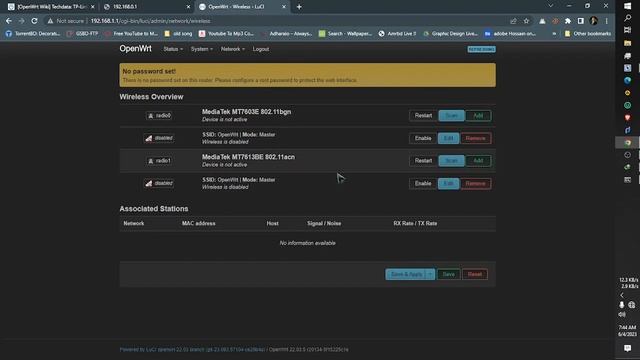
Task: Remove the OpenWrt SSID on radio0
Action: tap(476, 138)
